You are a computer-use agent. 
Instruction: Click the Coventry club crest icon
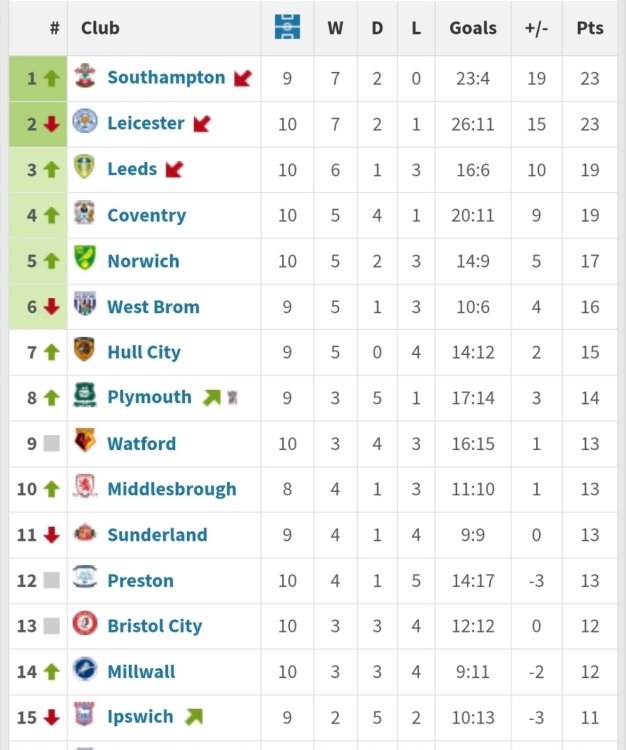click(x=85, y=214)
